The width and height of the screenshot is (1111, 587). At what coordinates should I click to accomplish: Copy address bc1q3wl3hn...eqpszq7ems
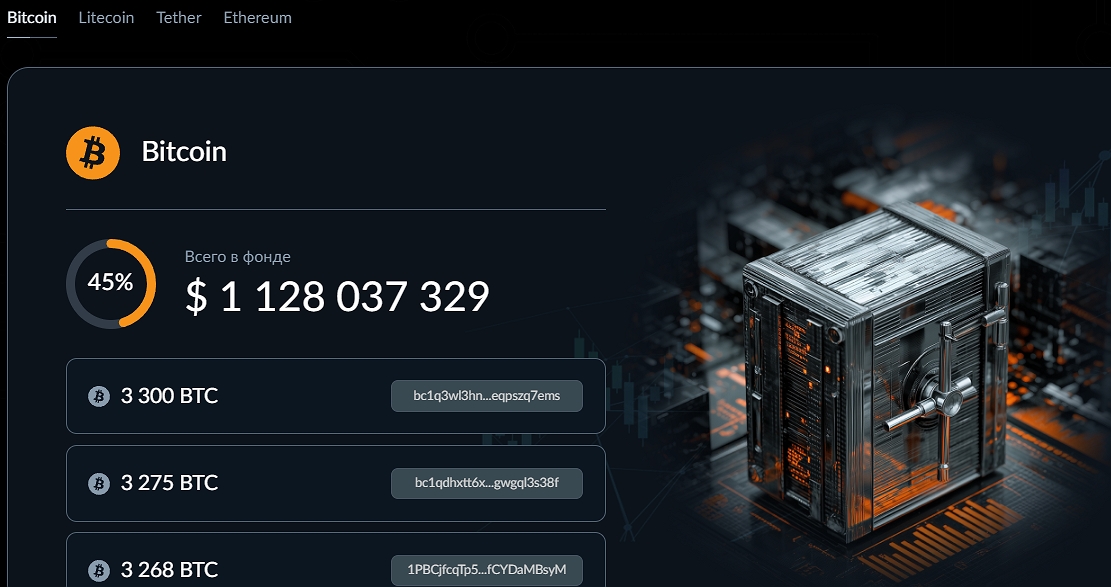pos(487,396)
